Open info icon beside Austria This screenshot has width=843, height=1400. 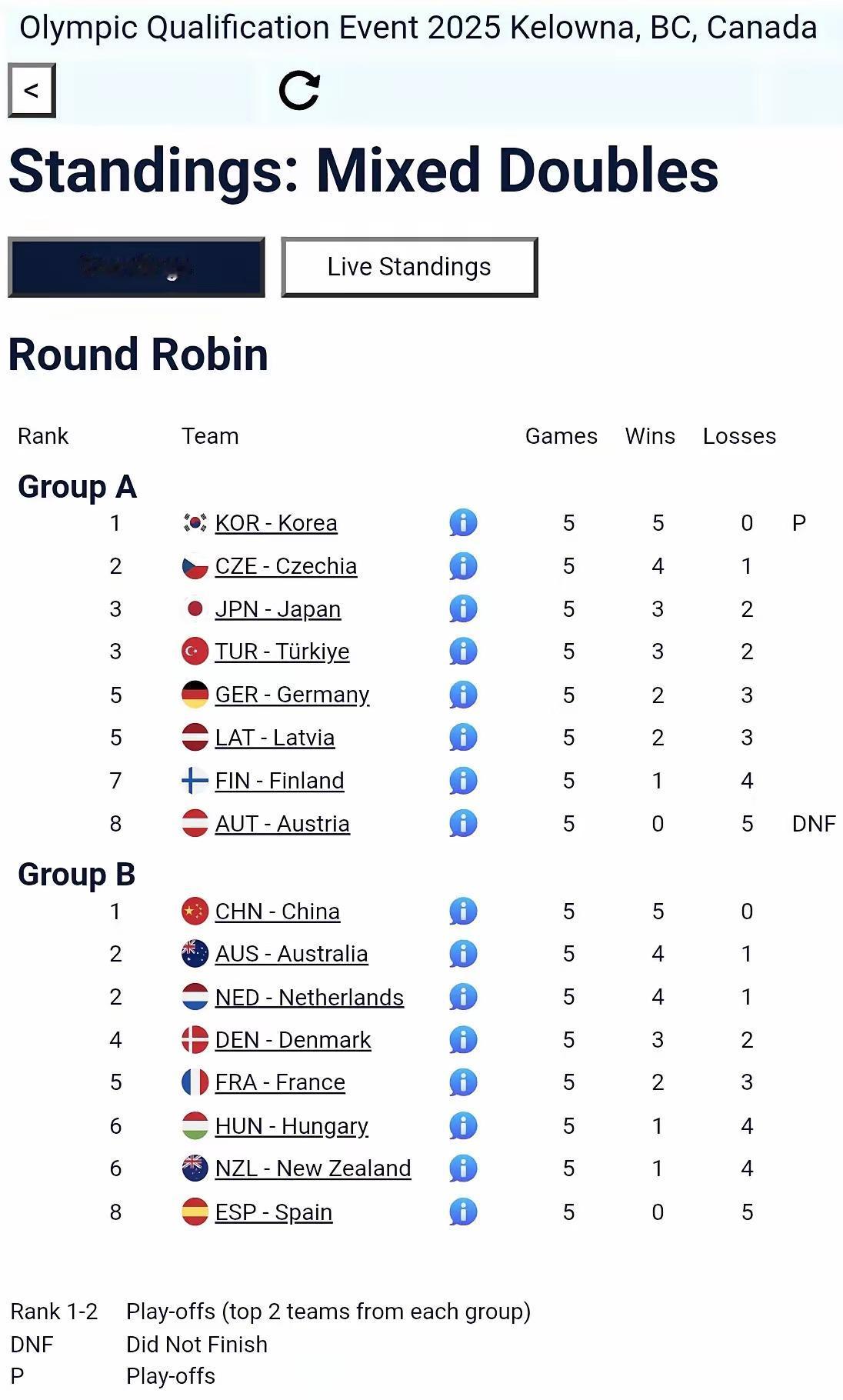tap(463, 823)
